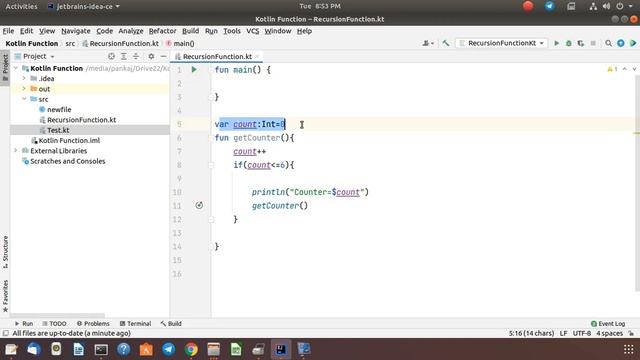Go to previous highlighted error arrow
Image resolution: width=640 pixels, height=360 pixels.
click(x=624, y=69)
